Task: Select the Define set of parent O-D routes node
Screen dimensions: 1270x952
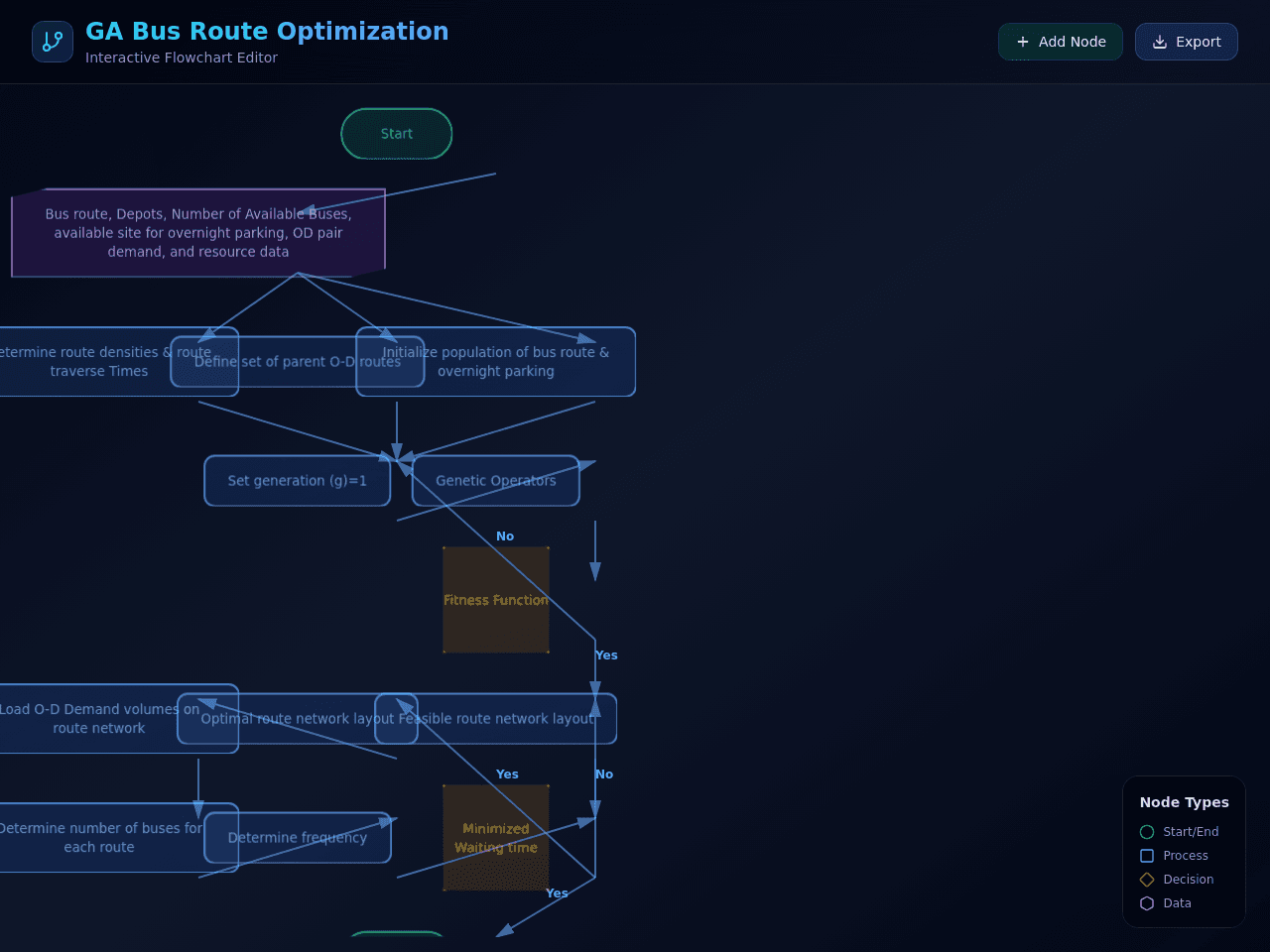Action: click(298, 362)
